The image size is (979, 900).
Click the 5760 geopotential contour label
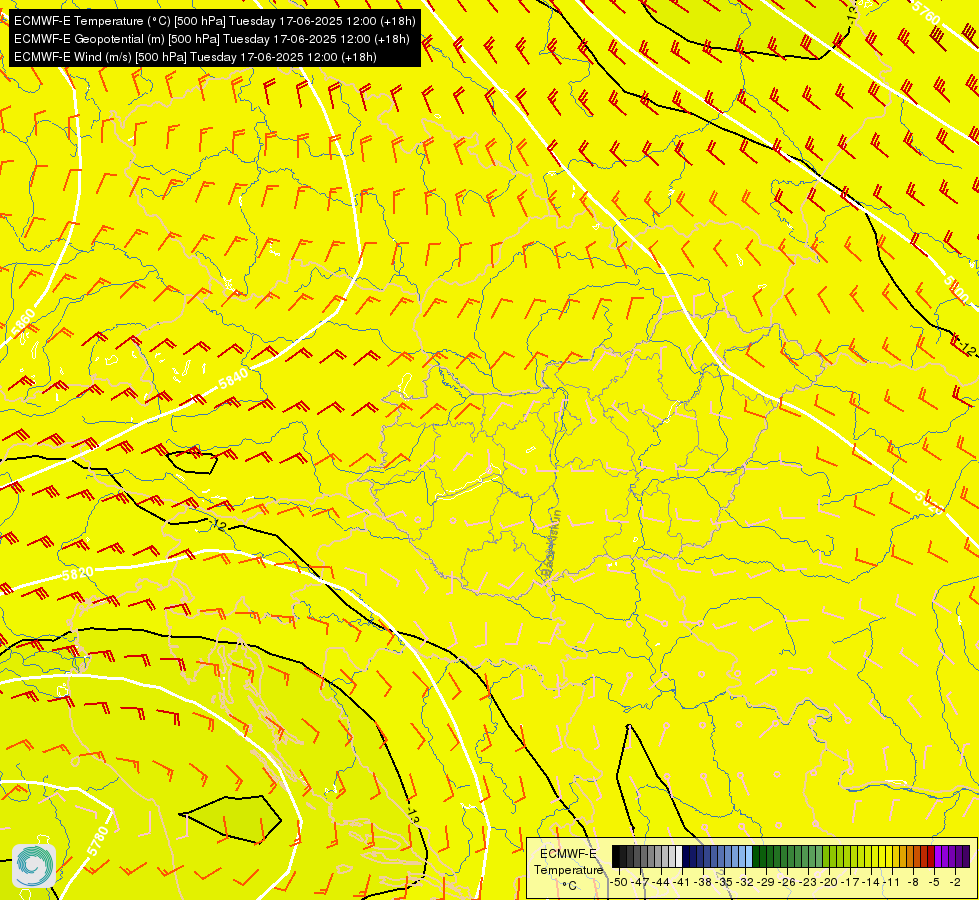(926, 14)
